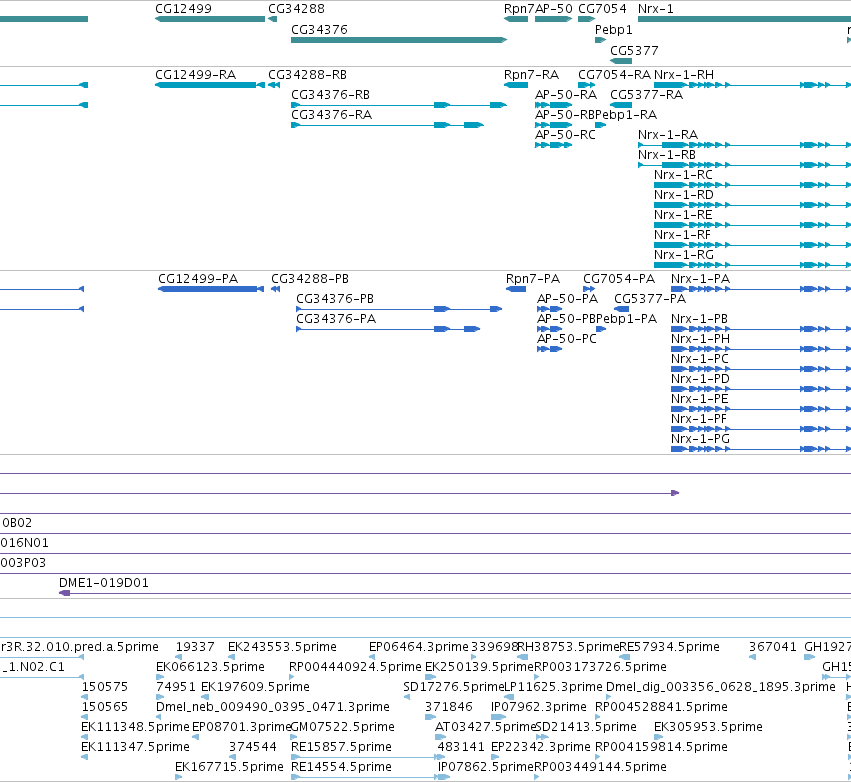Click the SD17276.5prime feature

(x=454, y=688)
